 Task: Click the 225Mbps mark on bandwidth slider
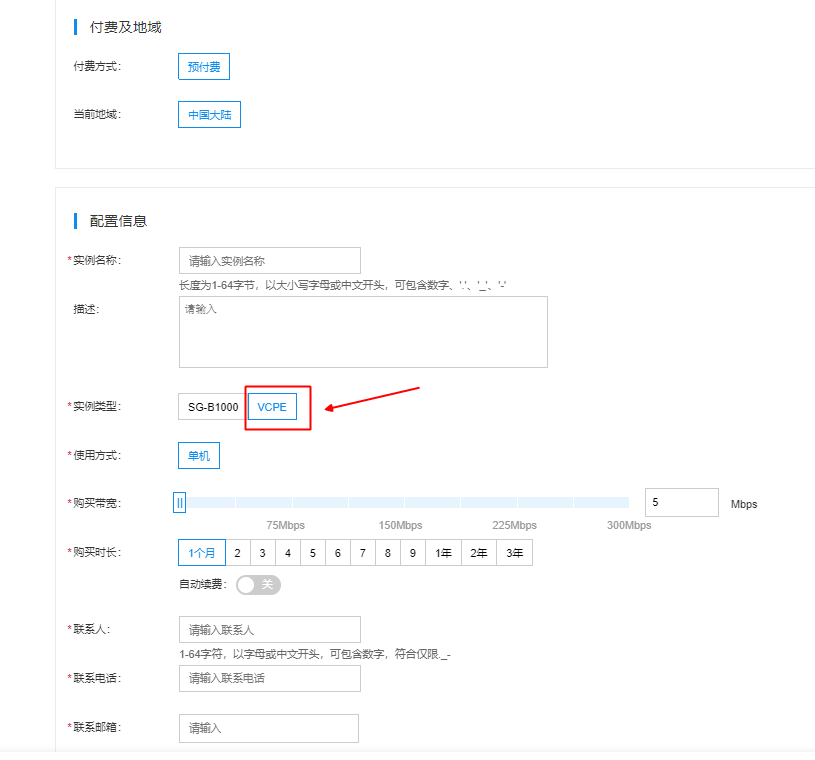(x=515, y=525)
